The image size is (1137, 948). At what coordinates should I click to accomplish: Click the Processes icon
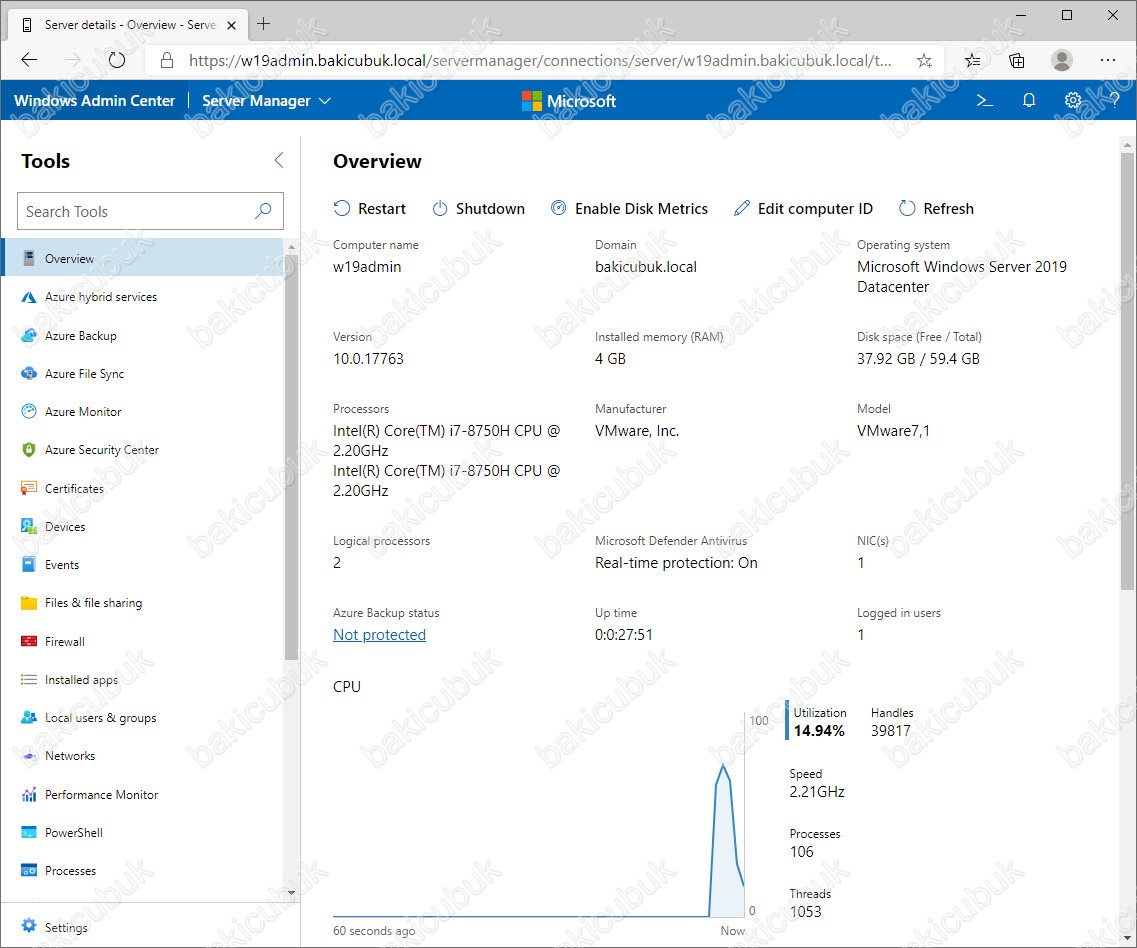pos(29,870)
